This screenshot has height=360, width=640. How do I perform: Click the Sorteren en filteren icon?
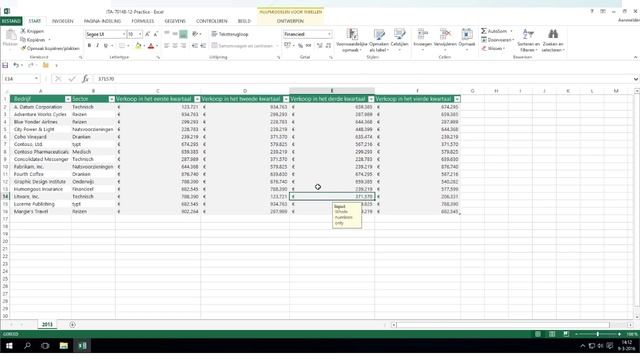pos(528,34)
